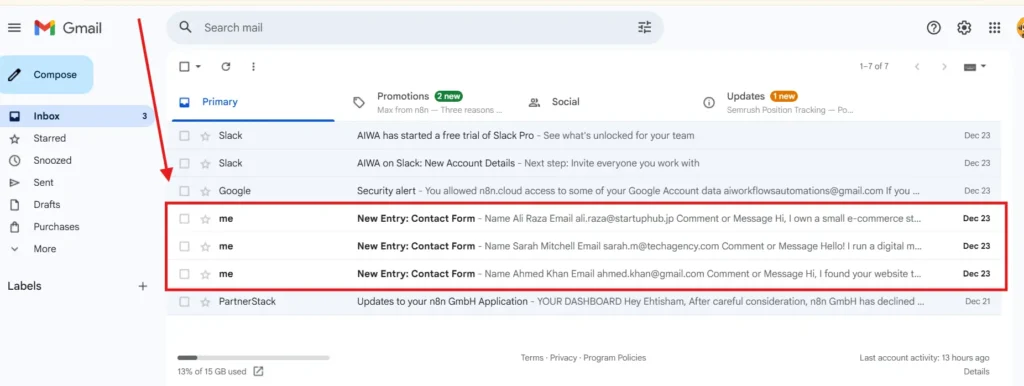The image size is (1024, 386).
Task: Tick the Ali Raza email checkbox
Action: coord(184,219)
